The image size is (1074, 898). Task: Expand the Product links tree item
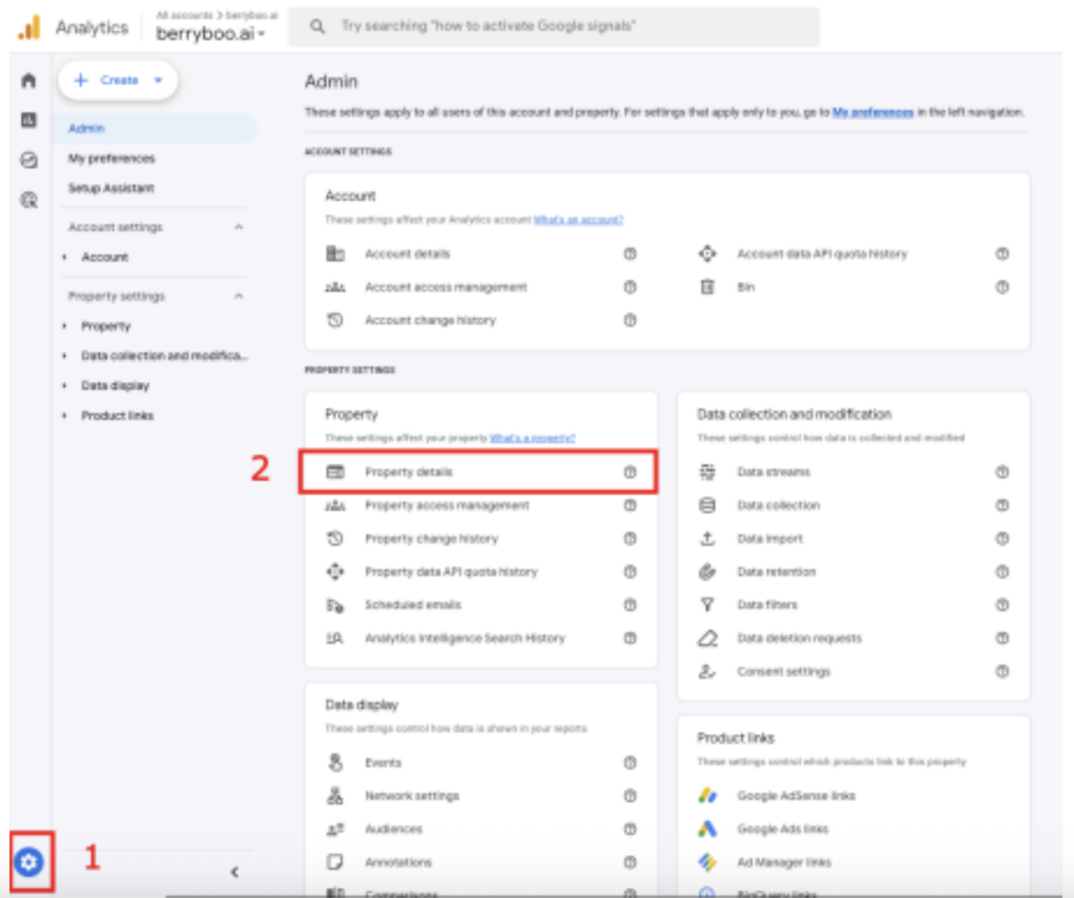(x=116, y=415)
